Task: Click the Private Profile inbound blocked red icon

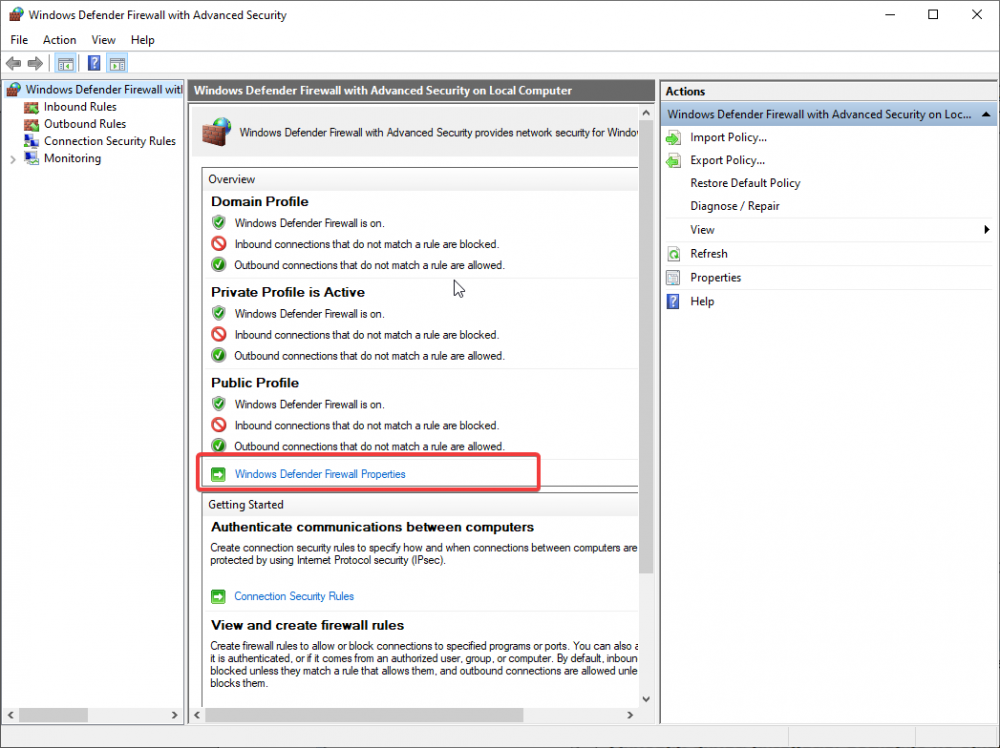Action: 219,334
